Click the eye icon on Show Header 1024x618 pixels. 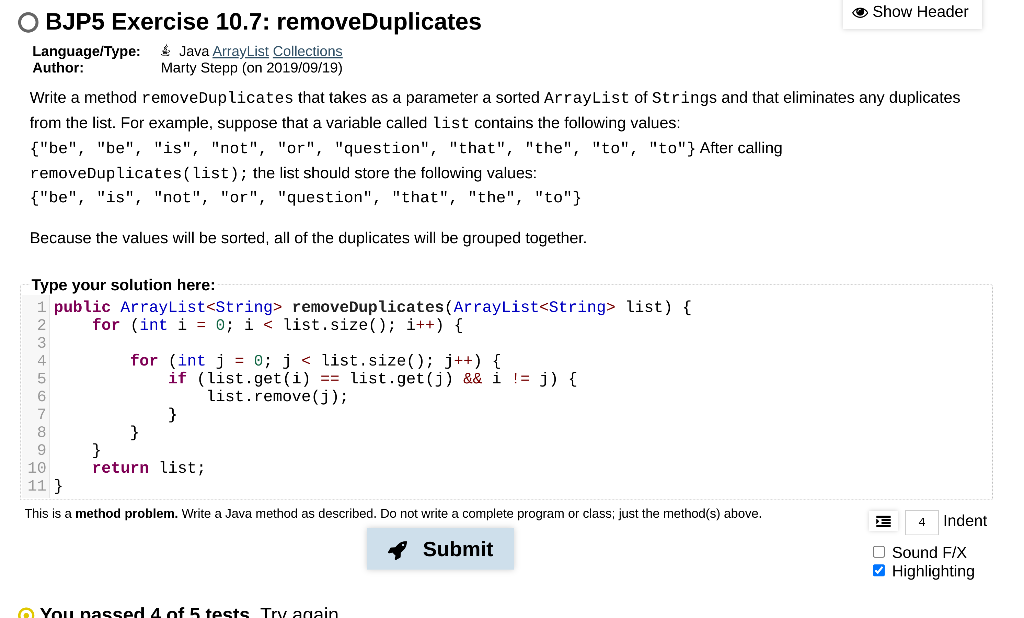860,12
